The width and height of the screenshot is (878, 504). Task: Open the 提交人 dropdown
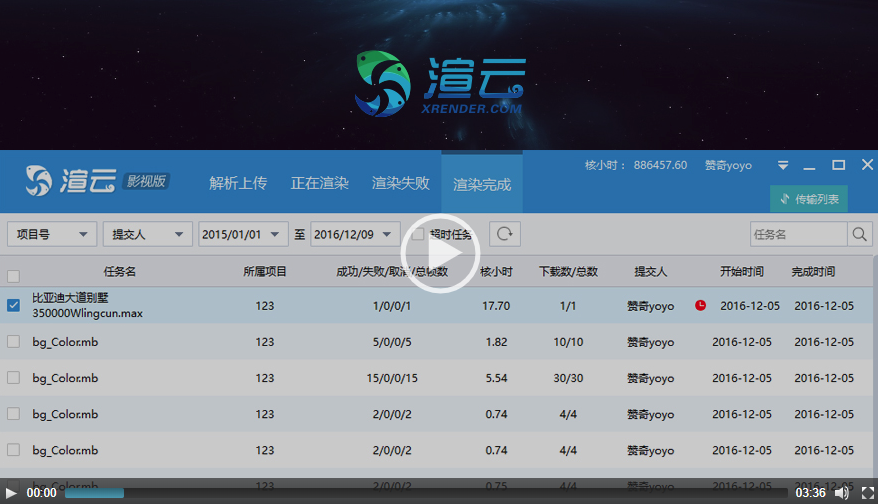click(x=148, y=234)
